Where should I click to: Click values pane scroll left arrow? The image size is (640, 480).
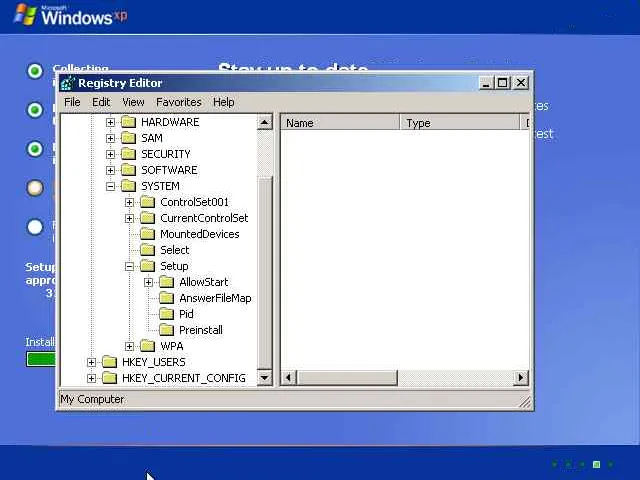289,378
